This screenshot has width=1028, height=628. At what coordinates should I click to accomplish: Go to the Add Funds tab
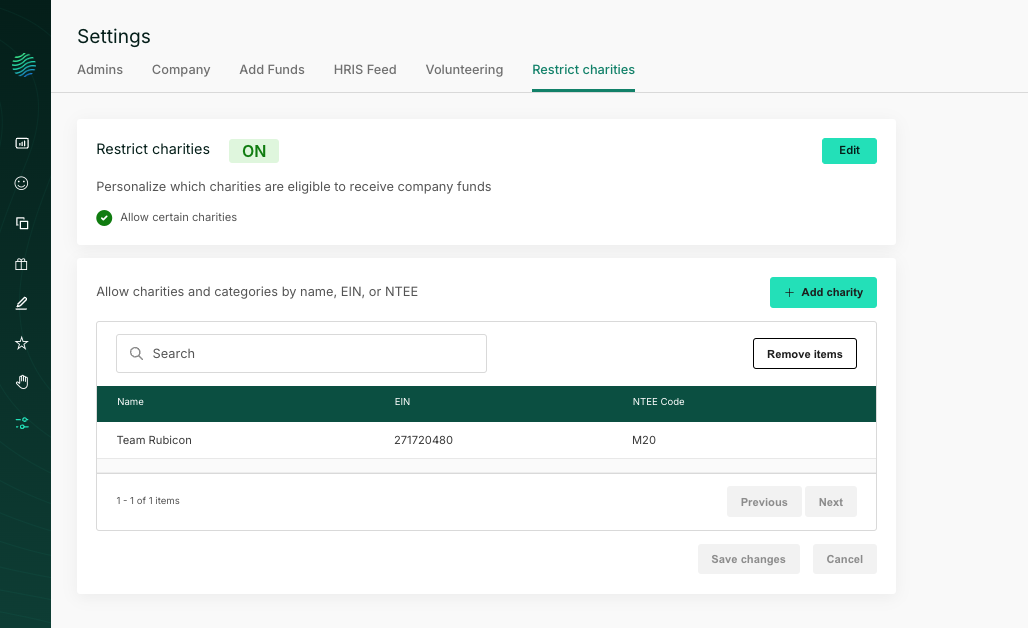tap(272, 70)
